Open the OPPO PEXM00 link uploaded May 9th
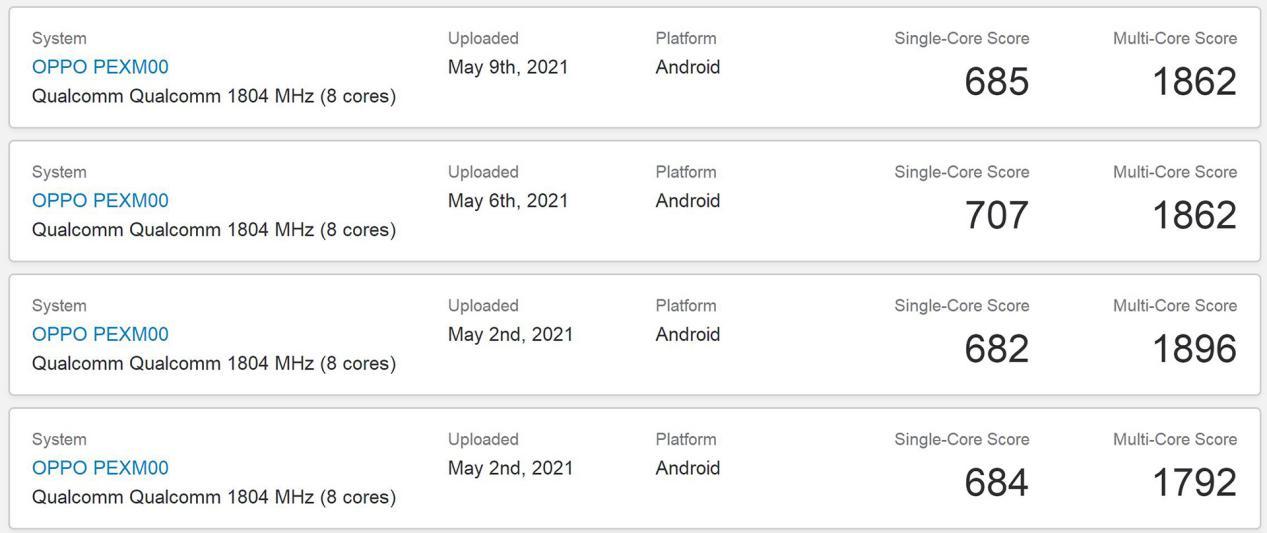 100,67
